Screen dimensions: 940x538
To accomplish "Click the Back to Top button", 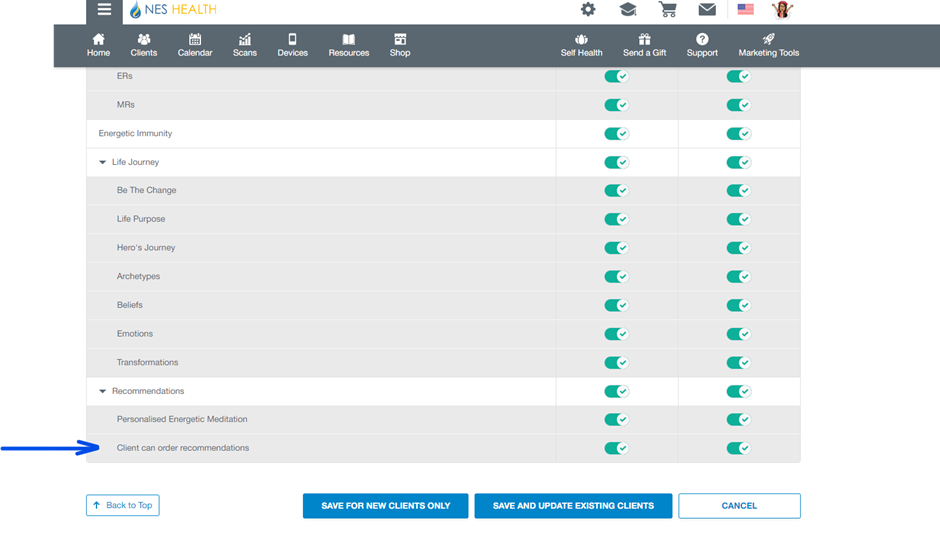I will point(122,506).
